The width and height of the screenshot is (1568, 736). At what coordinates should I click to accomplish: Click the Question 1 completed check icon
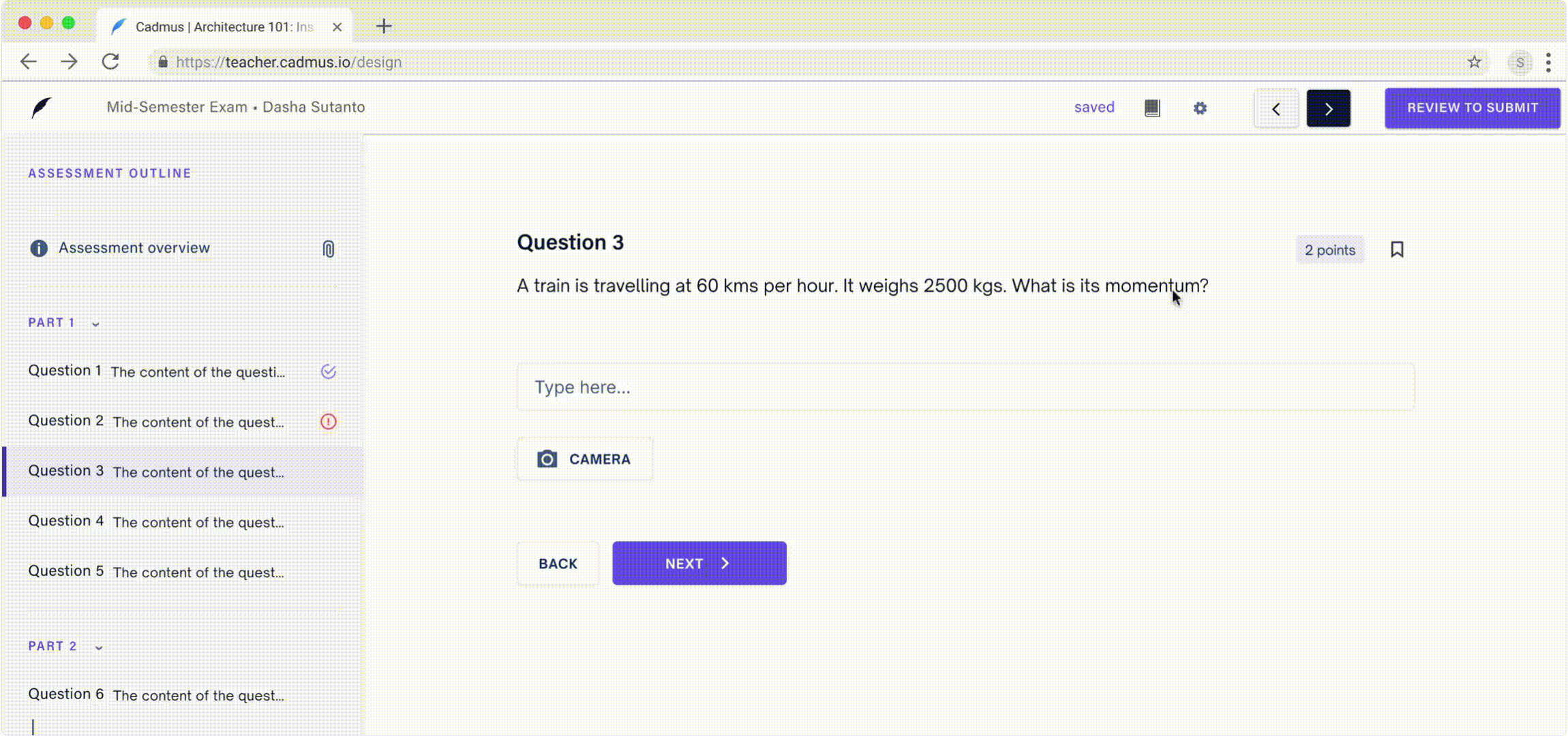pyautogui.click(x=329, y=371)
